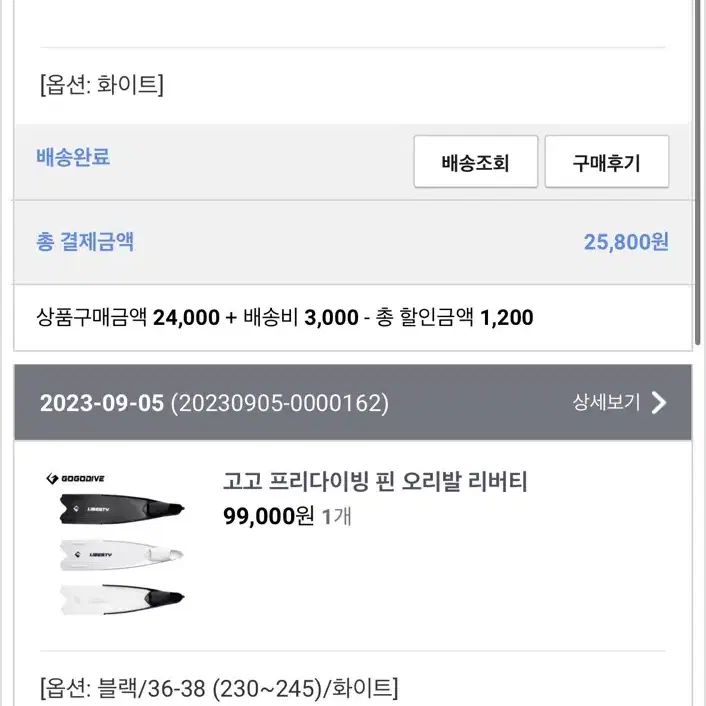Click the black Liberty fin image
The height and width of the screenshot is (706, 706).
pos(122,509)
